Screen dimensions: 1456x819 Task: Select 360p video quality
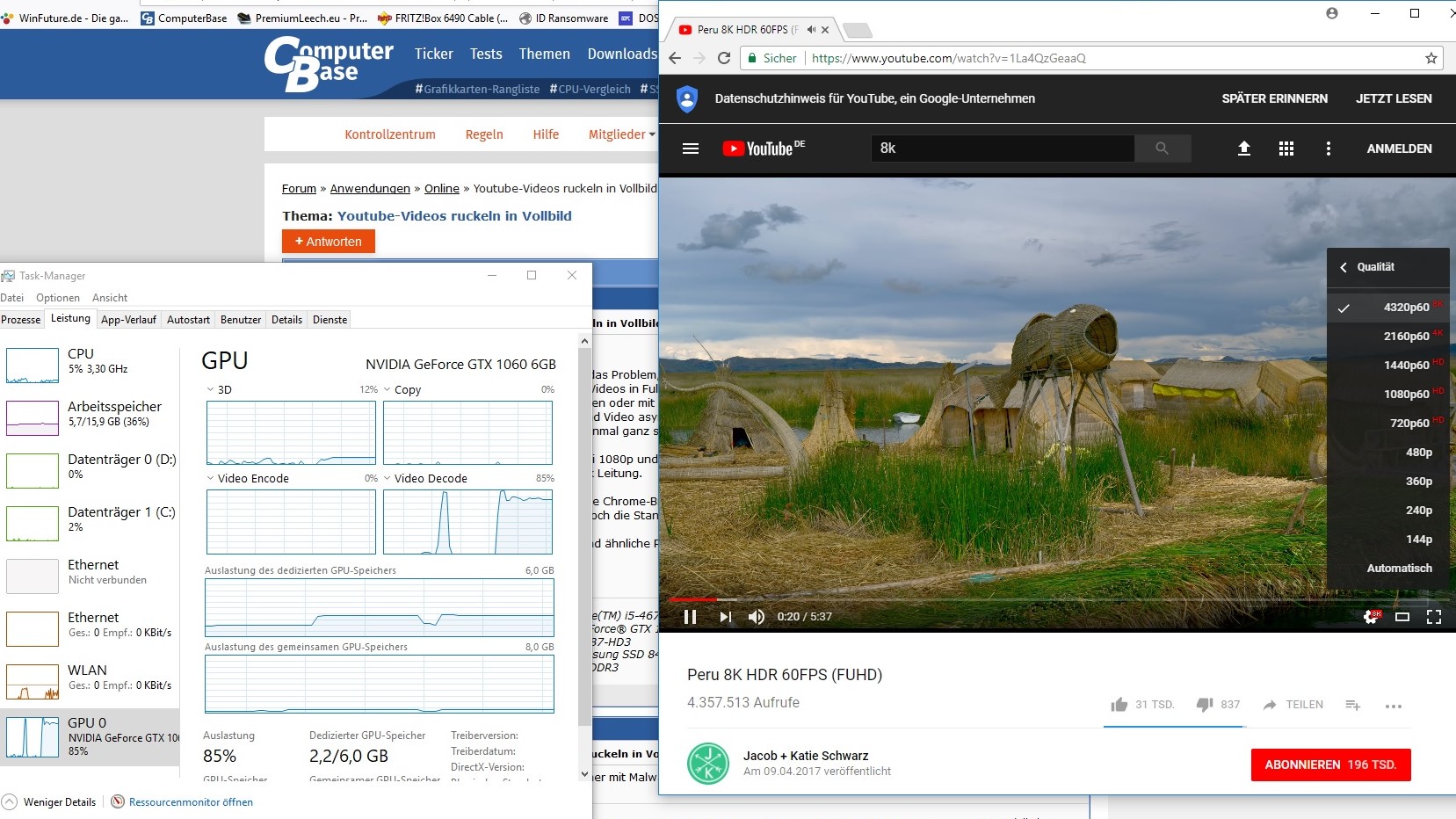point(1388,482)
